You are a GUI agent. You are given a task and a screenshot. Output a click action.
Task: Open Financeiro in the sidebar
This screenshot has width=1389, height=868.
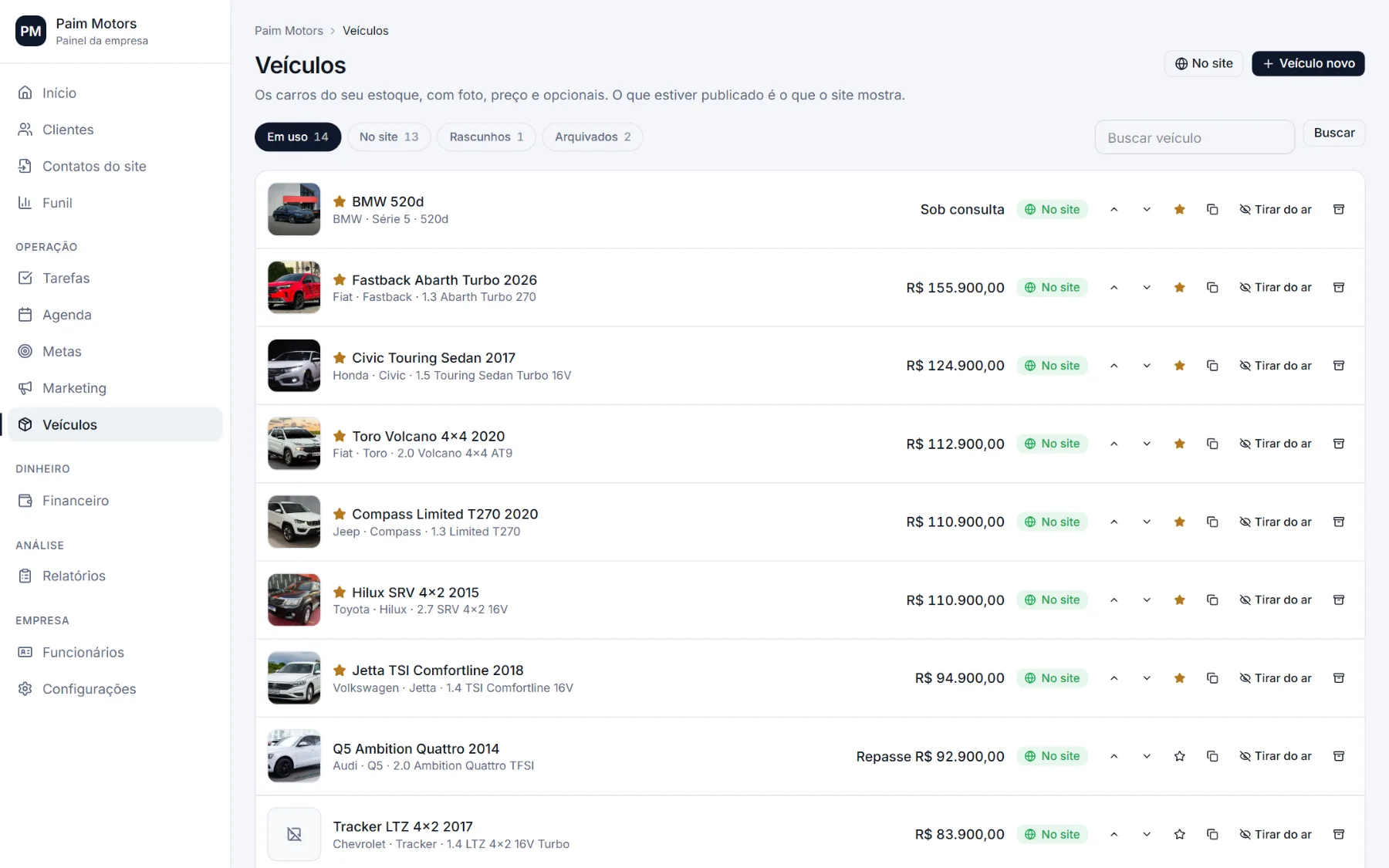click(116, 501)
